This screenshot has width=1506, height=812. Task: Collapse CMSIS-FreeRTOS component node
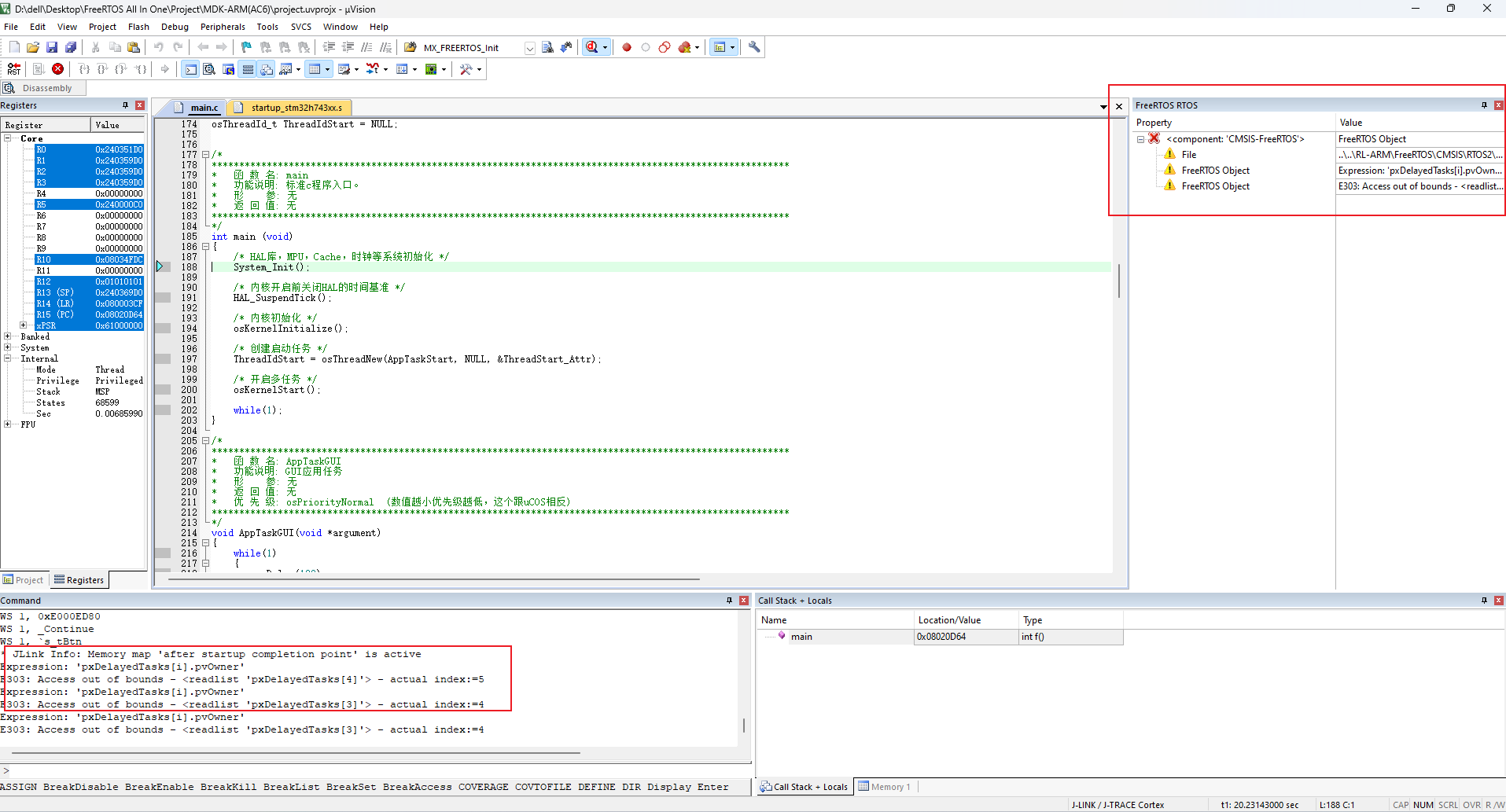[x=1140, y=139]
